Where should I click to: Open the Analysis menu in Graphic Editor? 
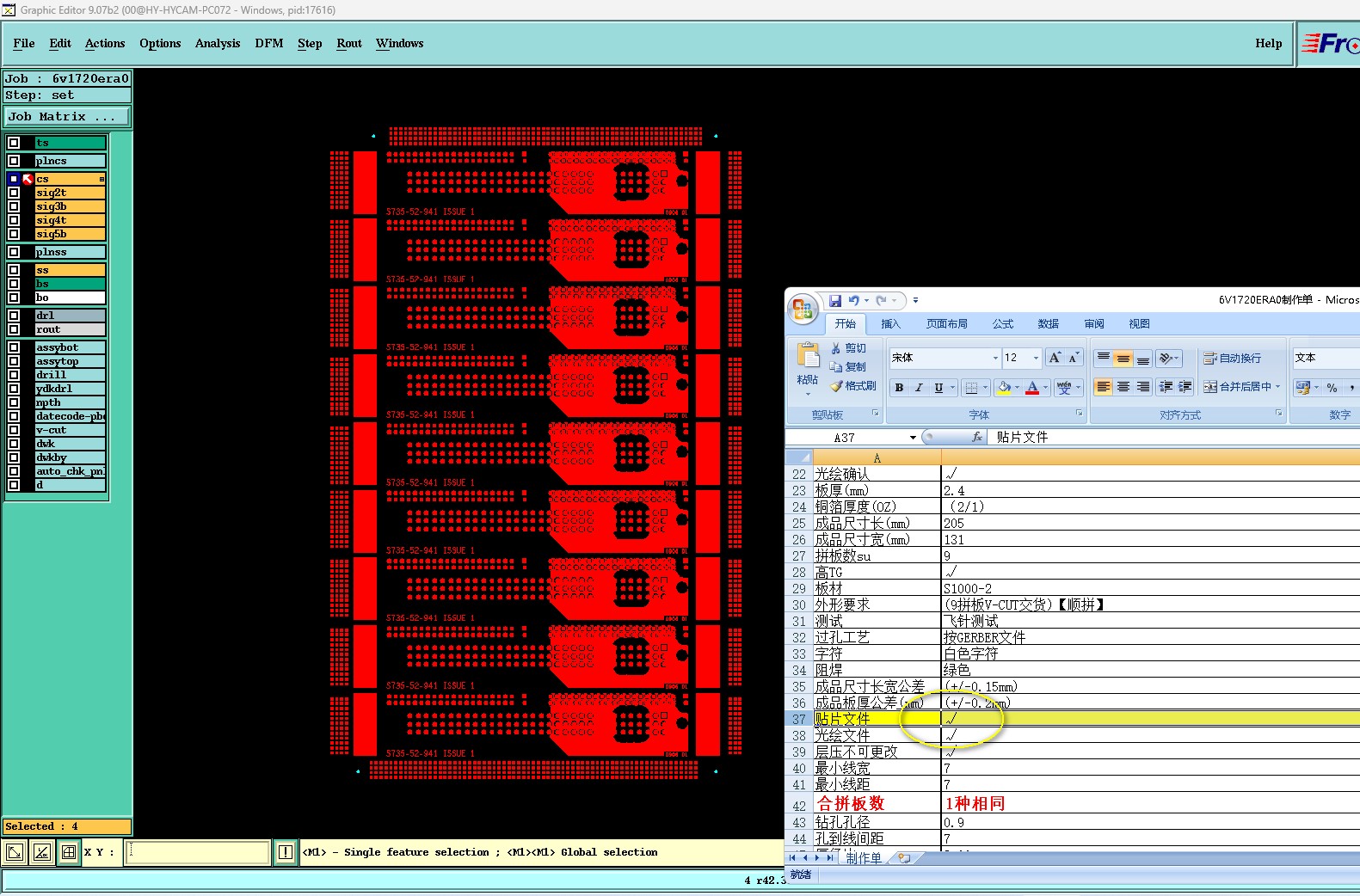[218, 43]
